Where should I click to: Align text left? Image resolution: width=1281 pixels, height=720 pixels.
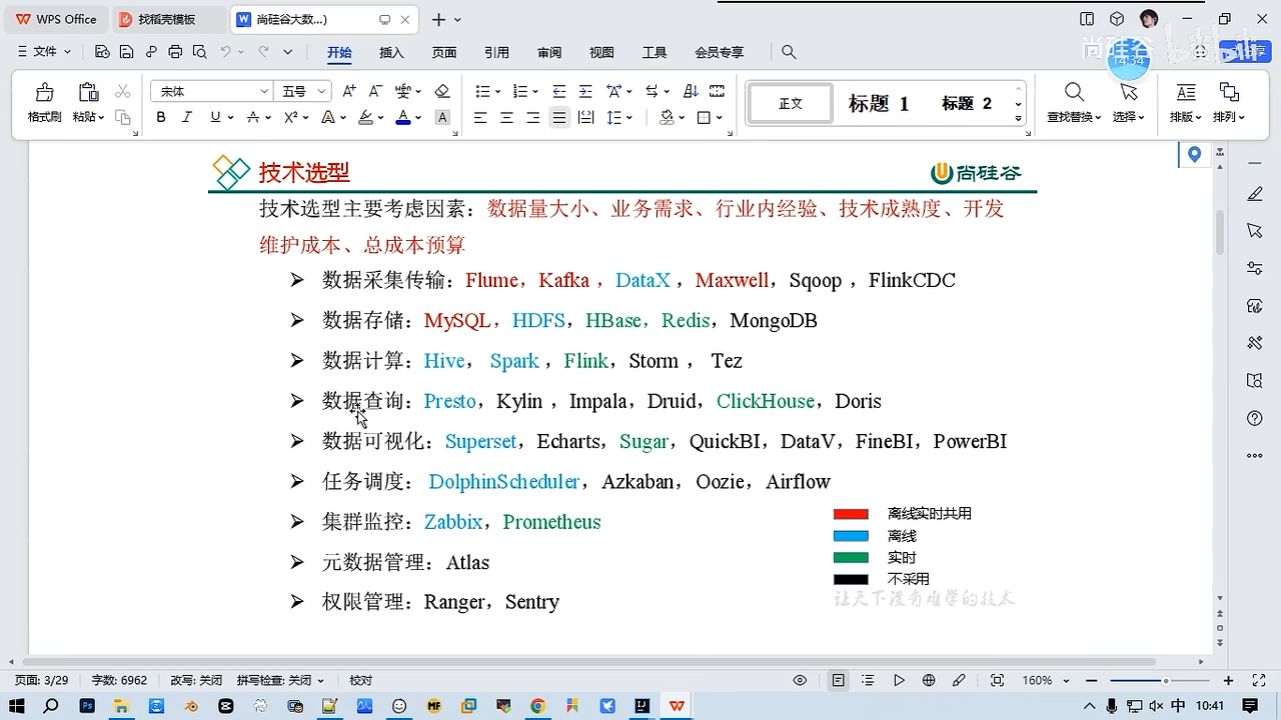tap(480, 118)
